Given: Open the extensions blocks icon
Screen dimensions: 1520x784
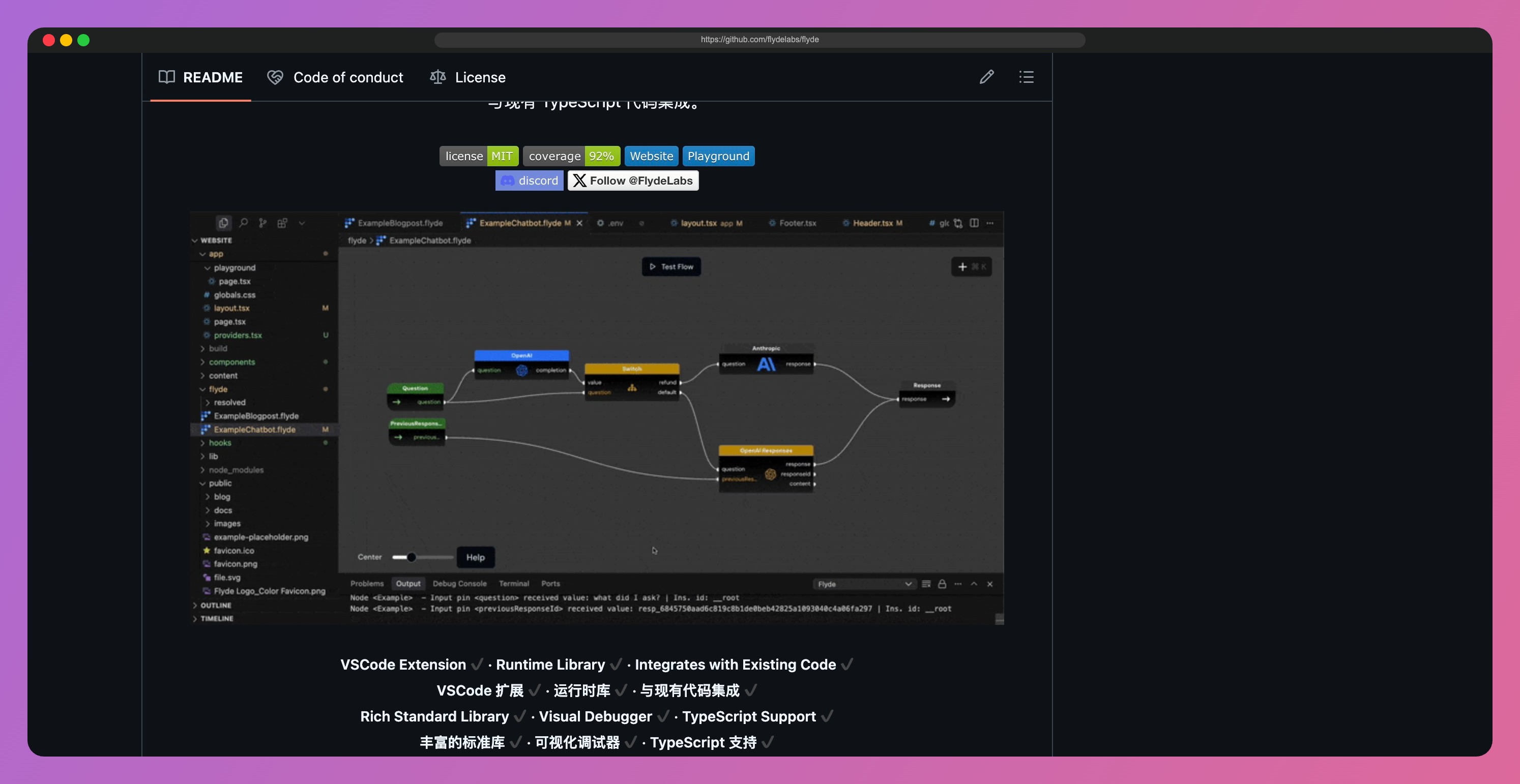Looking at the screenshot, I should tap(282, 222).
